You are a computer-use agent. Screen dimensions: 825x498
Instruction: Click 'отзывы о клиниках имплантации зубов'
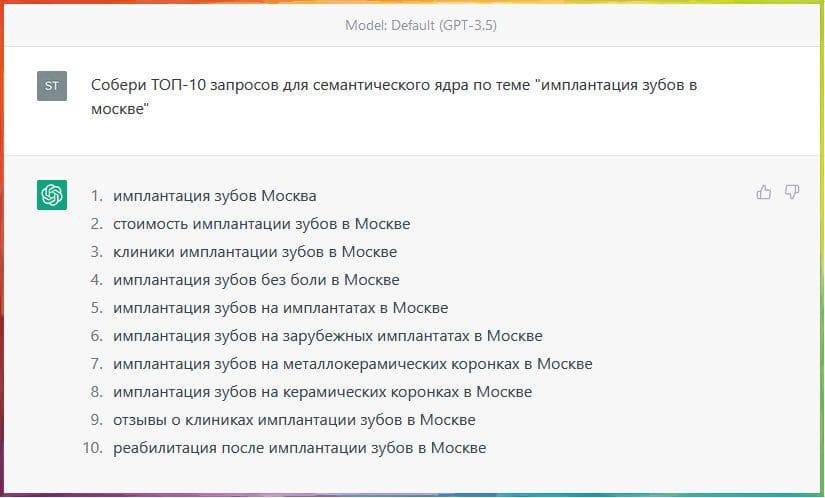pos(294,420)
